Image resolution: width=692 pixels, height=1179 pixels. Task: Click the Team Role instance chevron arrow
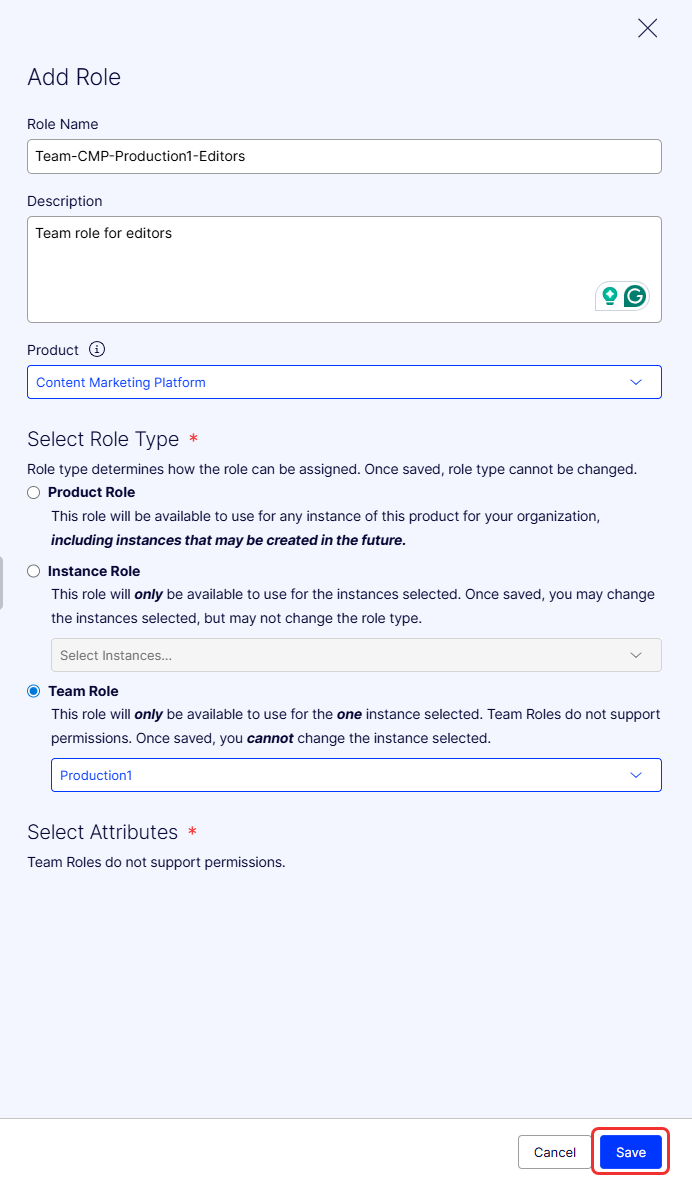point(636,775)
